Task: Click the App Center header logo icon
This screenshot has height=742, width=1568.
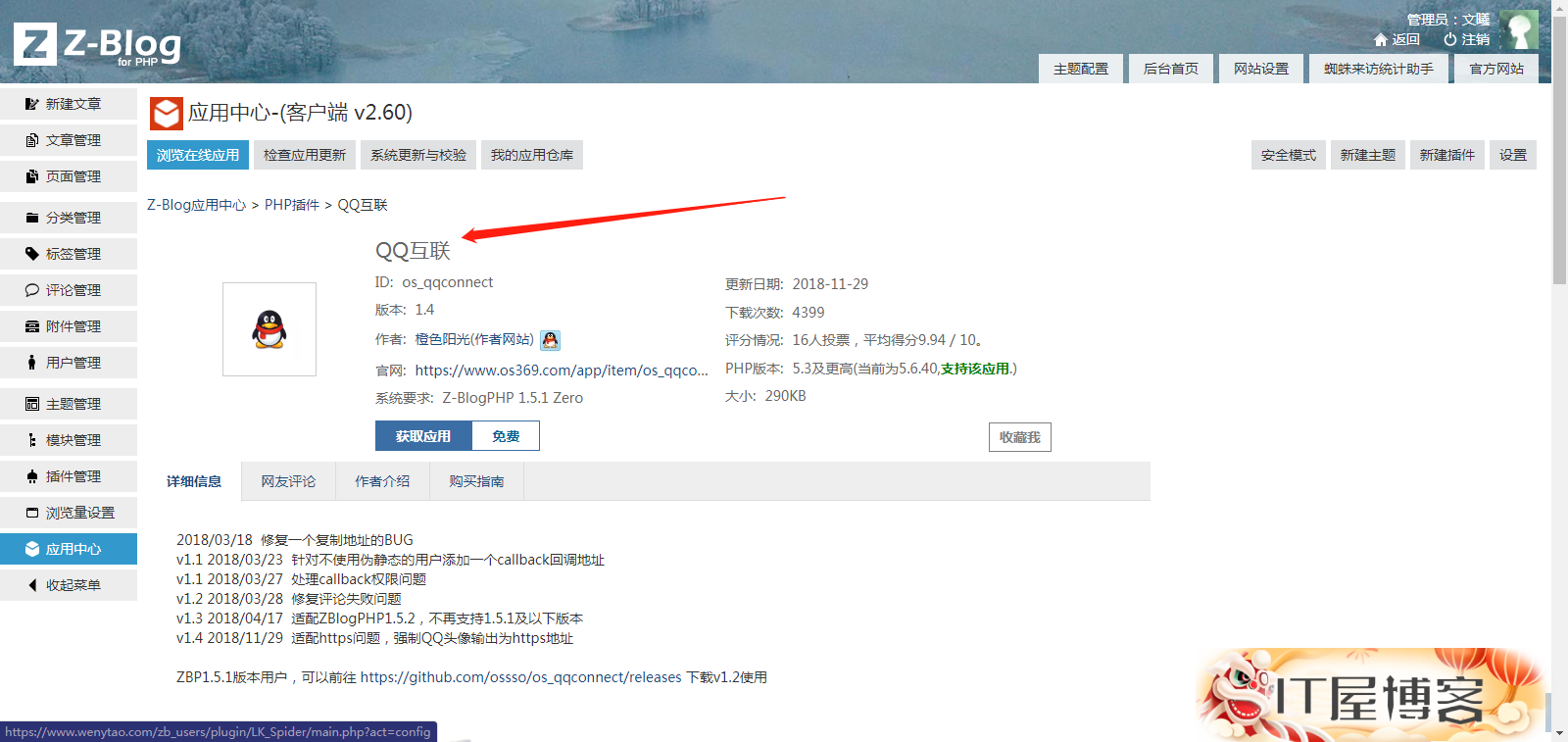Action: pyautogui.click(x=166, y=114)
